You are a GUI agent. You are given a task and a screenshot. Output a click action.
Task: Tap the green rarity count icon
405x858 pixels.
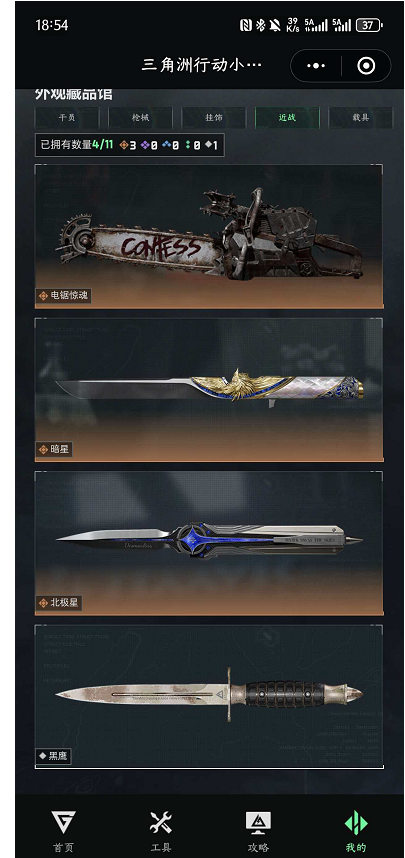188,145
